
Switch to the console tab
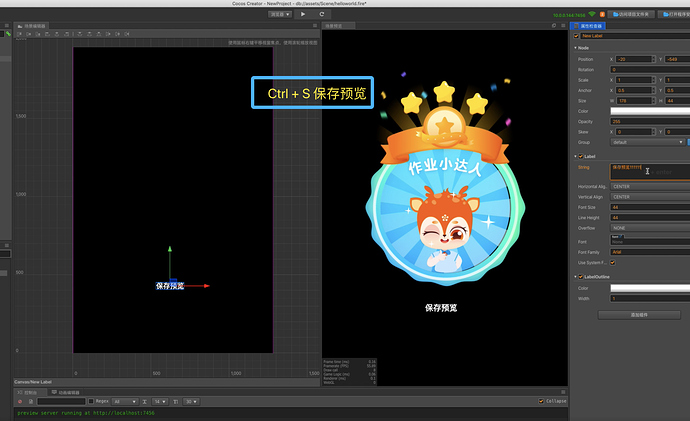[28, 392]
